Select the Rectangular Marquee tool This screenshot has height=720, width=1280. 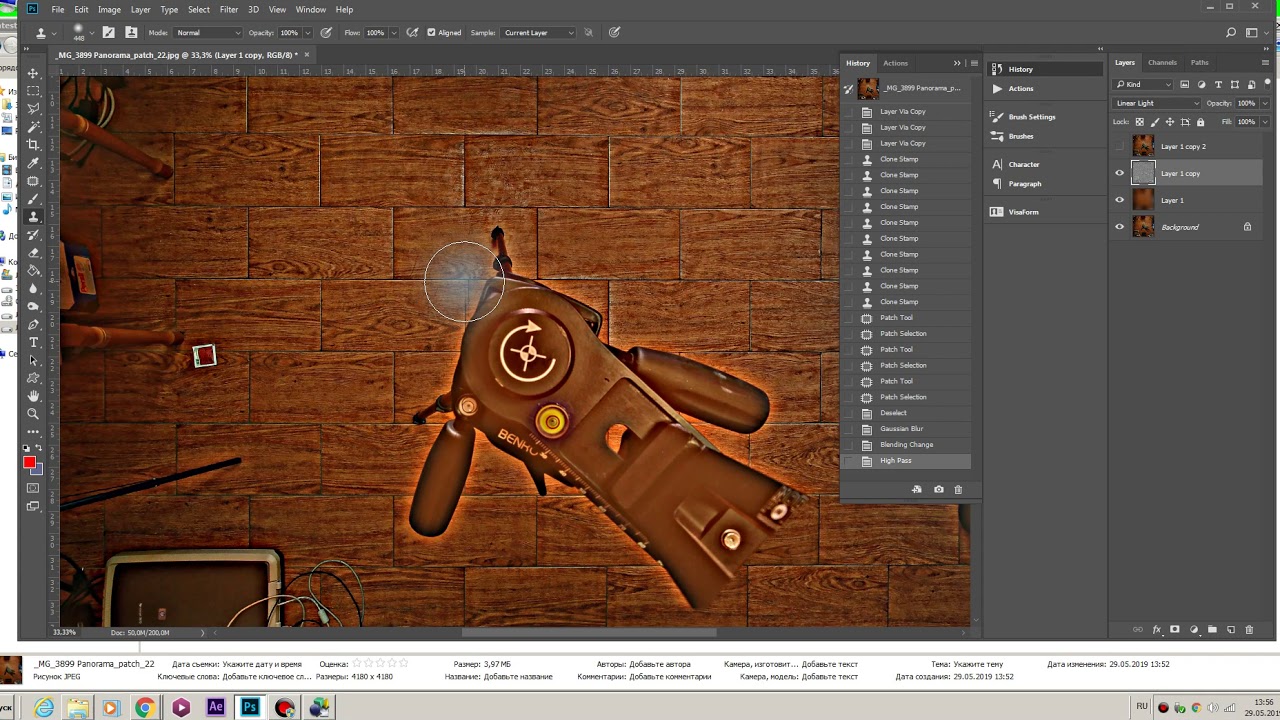click(33, 91)
